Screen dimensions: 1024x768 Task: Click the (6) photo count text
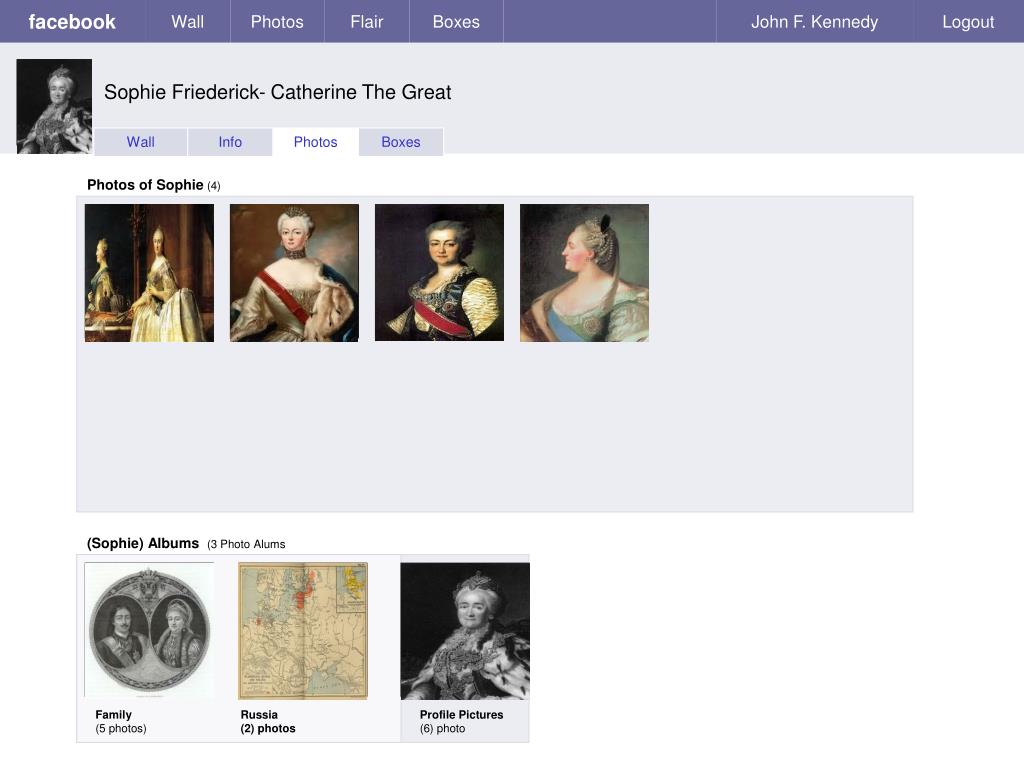[442, 728]
